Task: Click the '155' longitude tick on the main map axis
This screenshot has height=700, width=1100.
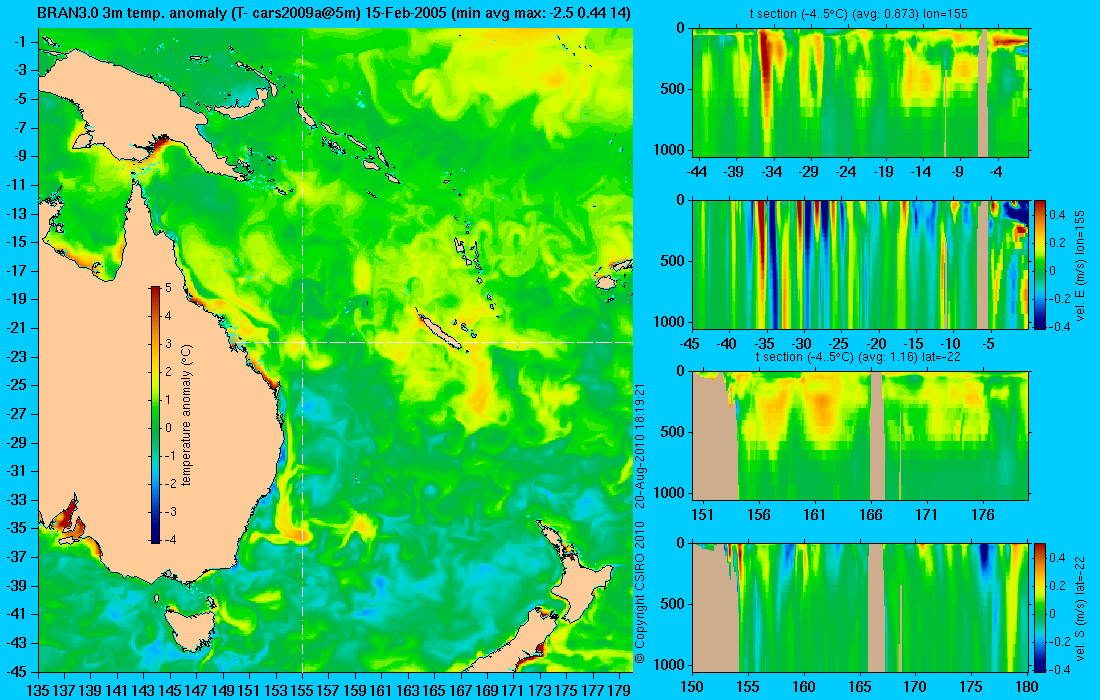Action: 302,690
